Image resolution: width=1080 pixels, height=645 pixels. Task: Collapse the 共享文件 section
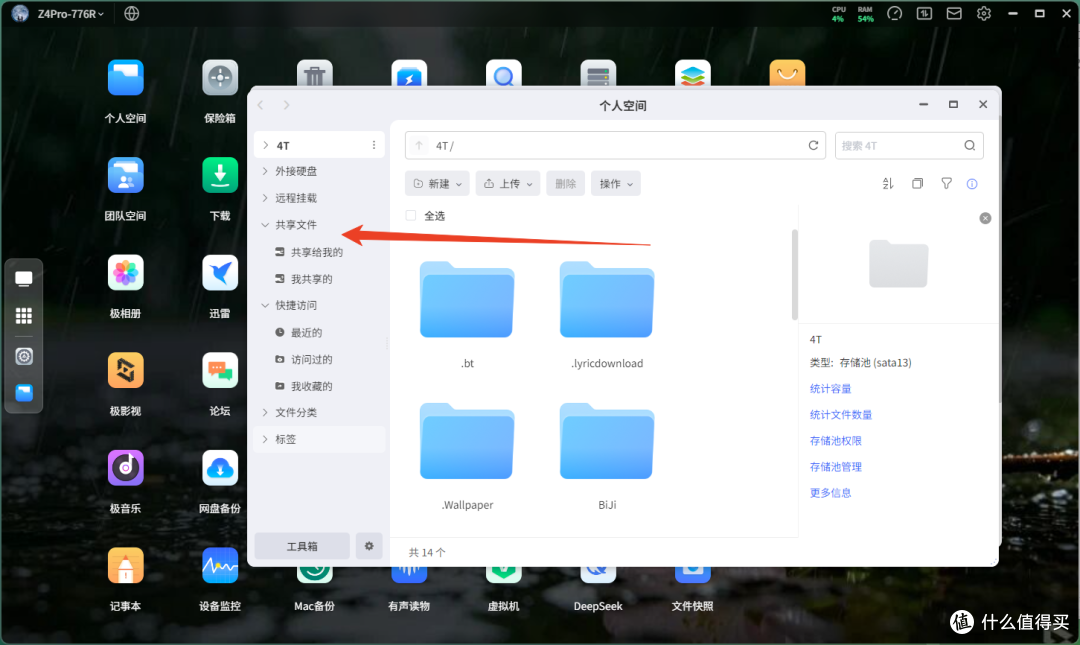pos(265,225)
